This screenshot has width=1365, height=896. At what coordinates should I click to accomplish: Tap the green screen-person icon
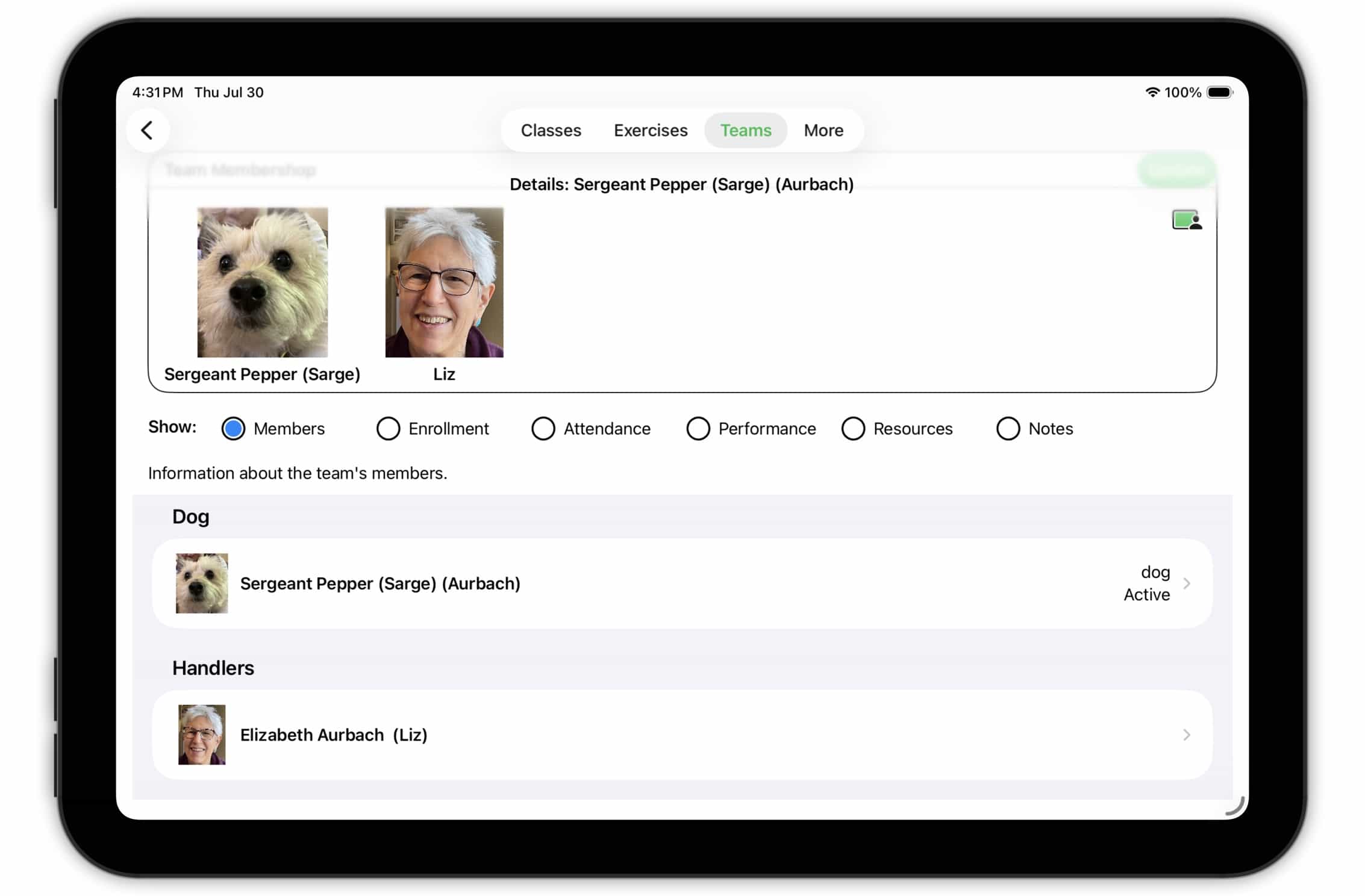pos(1186,220)
